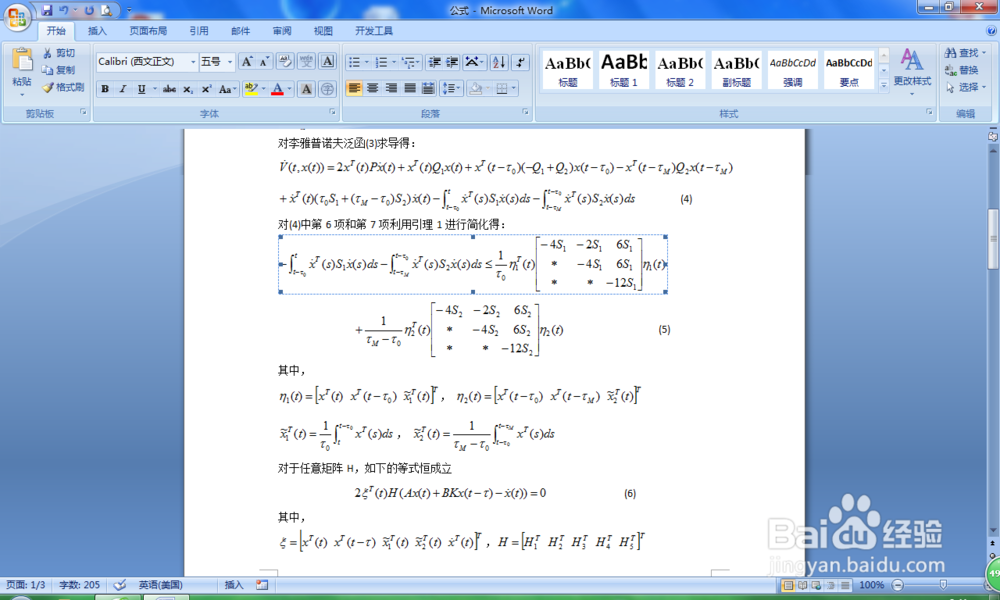Screen dimensions: 1000x600
Task: Show or hide paragraph marks
Action: 520,62
